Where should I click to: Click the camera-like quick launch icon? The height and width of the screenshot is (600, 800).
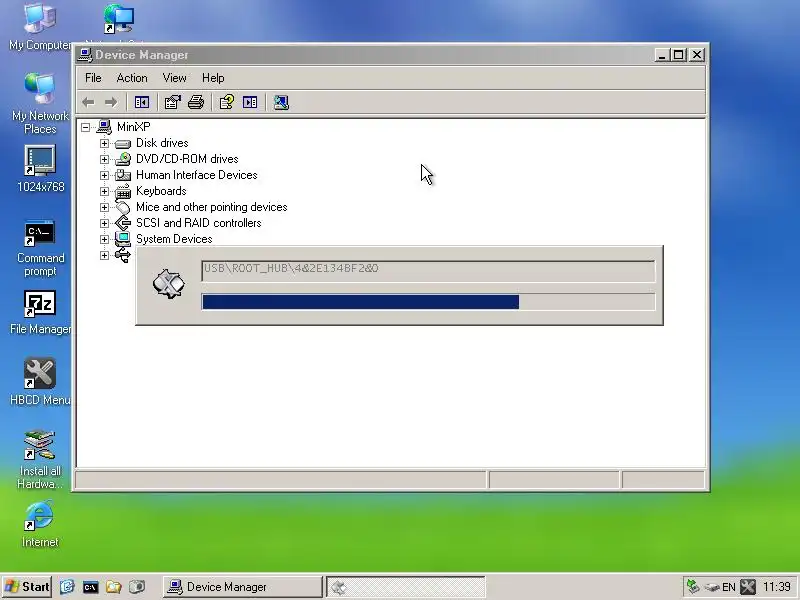pyautogui.click(x=137, y=587)
